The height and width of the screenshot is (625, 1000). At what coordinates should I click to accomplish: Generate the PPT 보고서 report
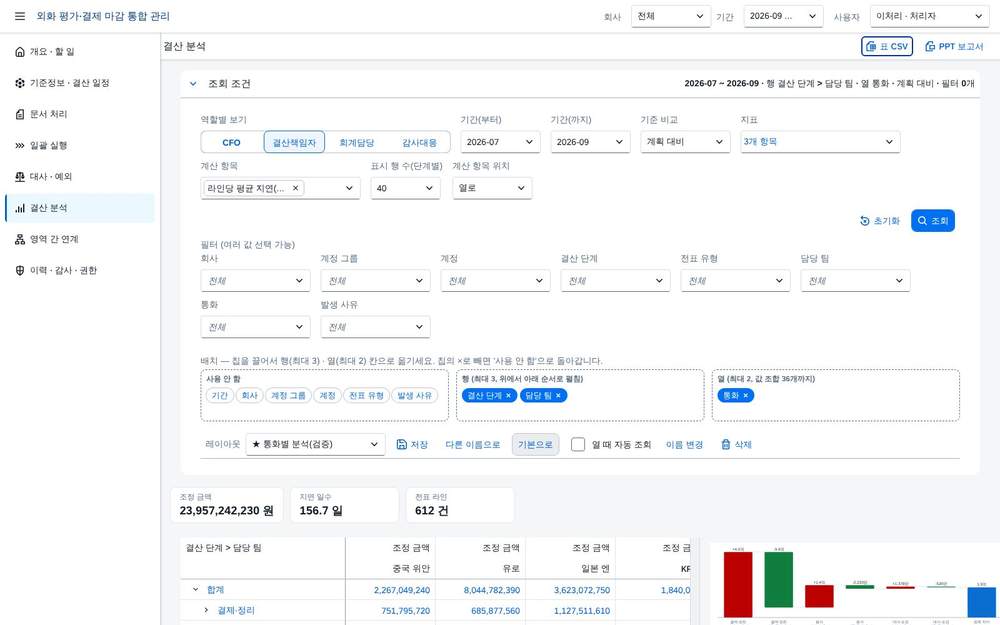[954, 47]
